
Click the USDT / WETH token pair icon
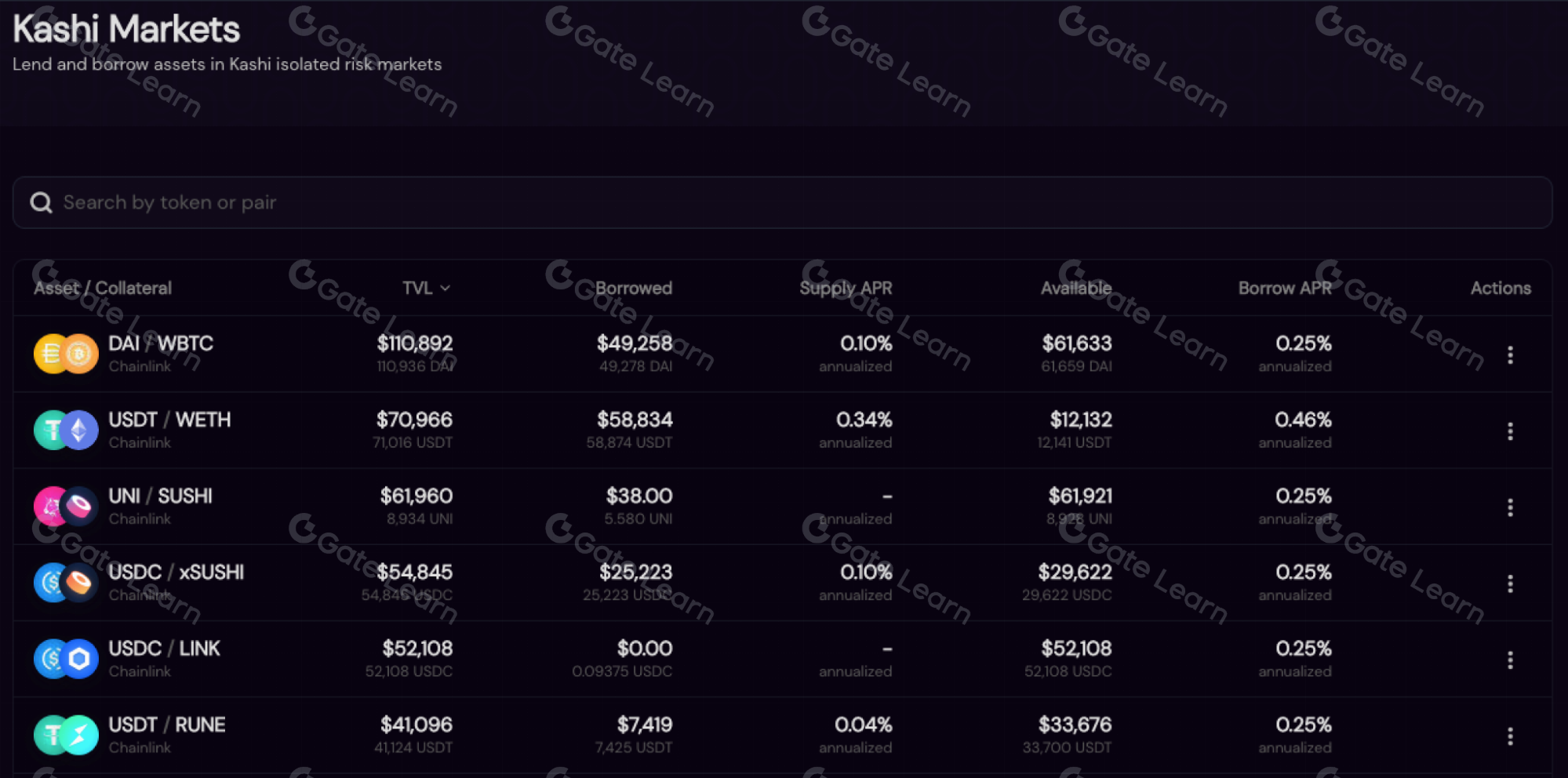pos(66,430)
